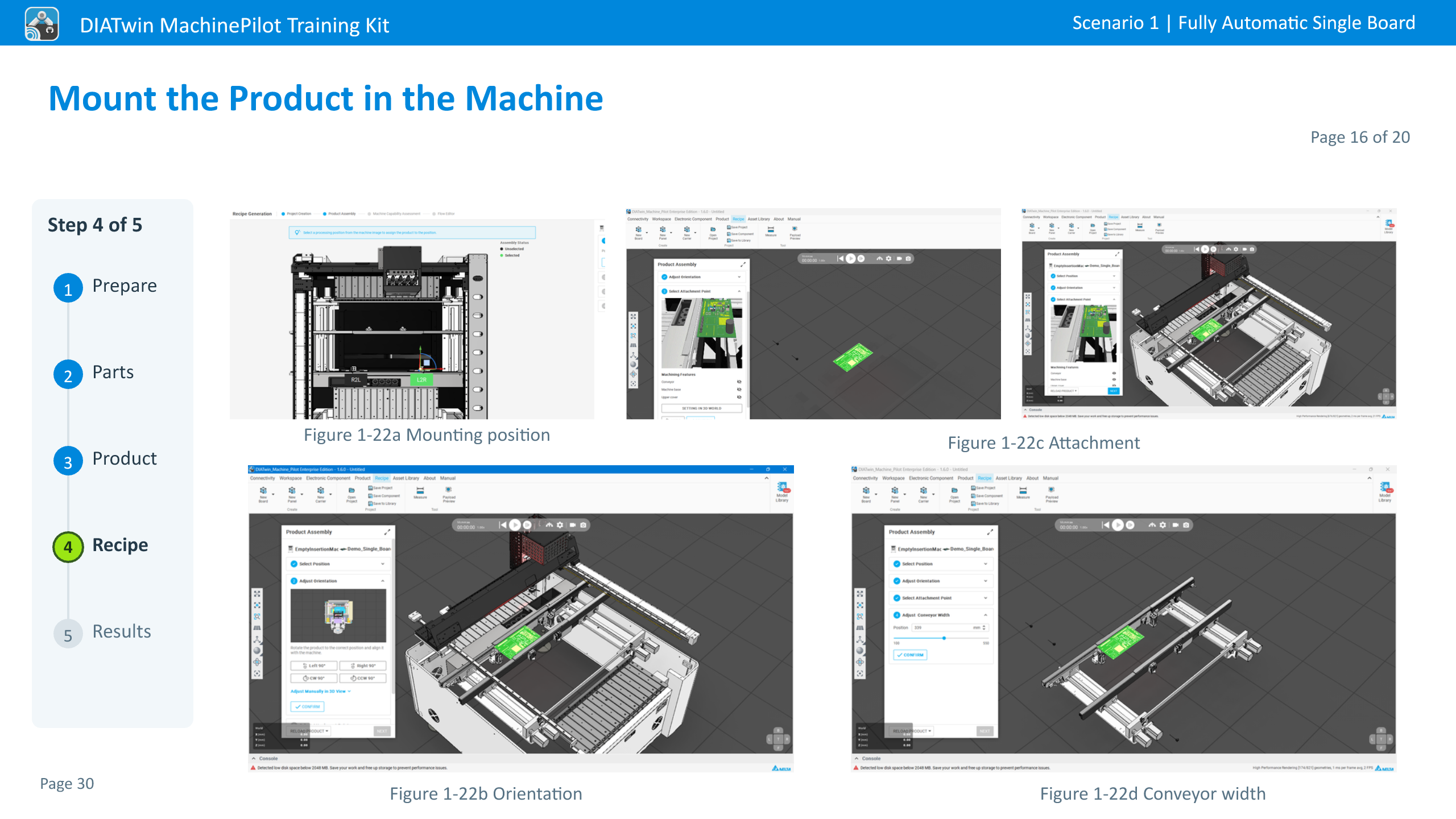Click axes icon in Orientation figure sidebar
This screenshot has height=819, width=1456.
[257, 639]
